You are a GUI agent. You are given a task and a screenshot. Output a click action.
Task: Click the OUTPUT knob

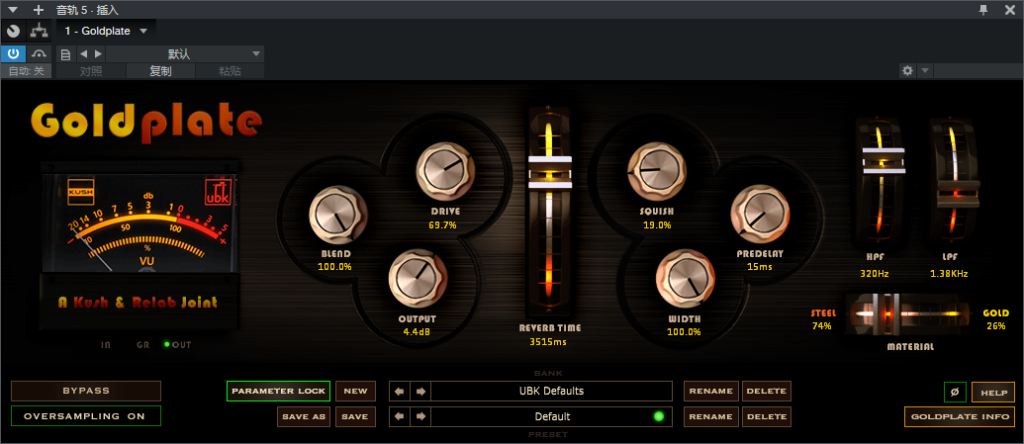pos(418,278)
